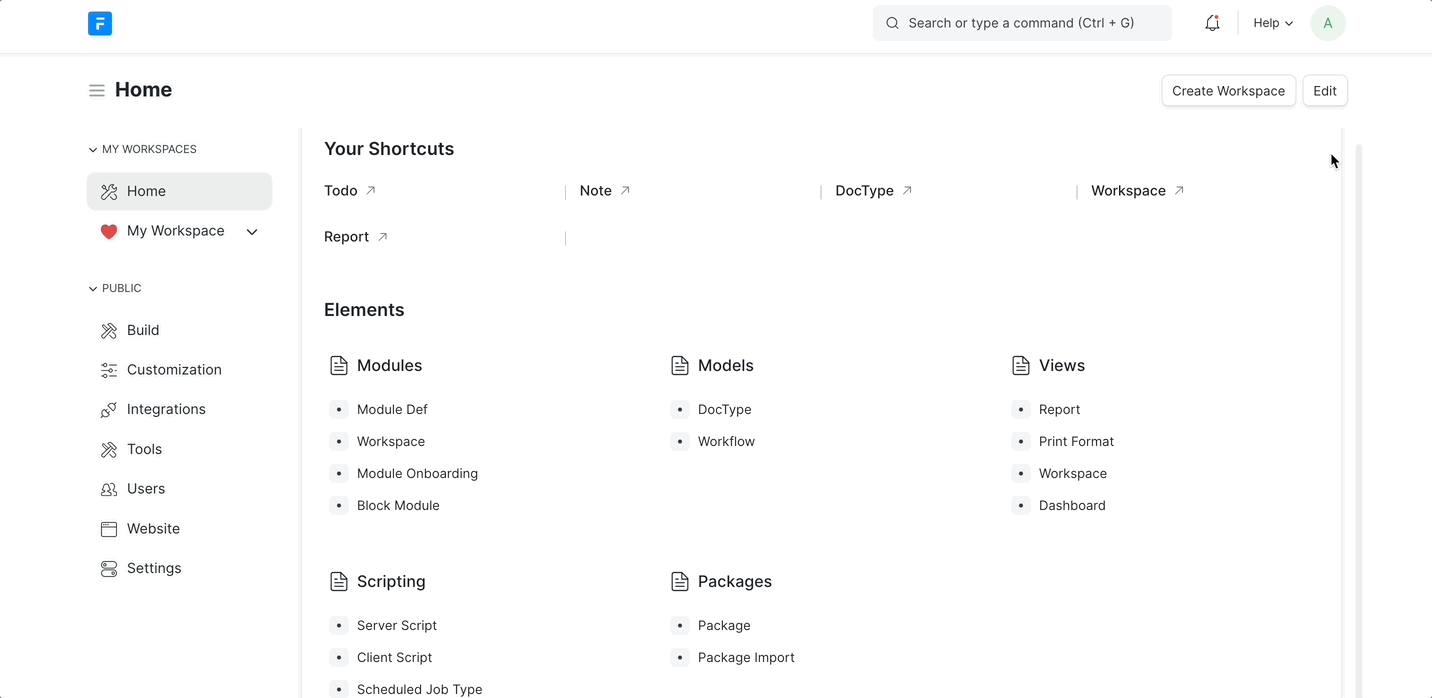Open Customization workspace in sidebar
This screenshot has width=1432, height=698.
[174, 370]
